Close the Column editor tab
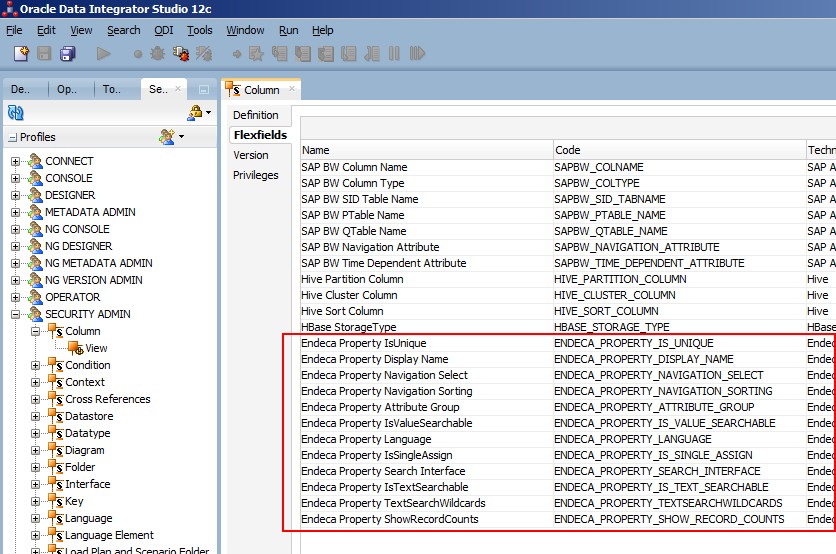The width and height of the screenshot is (836, 554). (x=293, y=89)
